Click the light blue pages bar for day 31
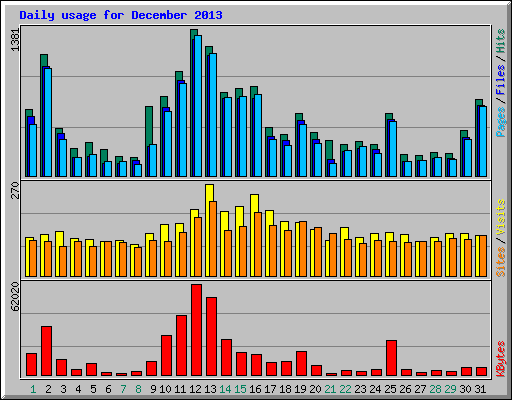Screen dimensions: 512x400 click(x=483, y=141)
